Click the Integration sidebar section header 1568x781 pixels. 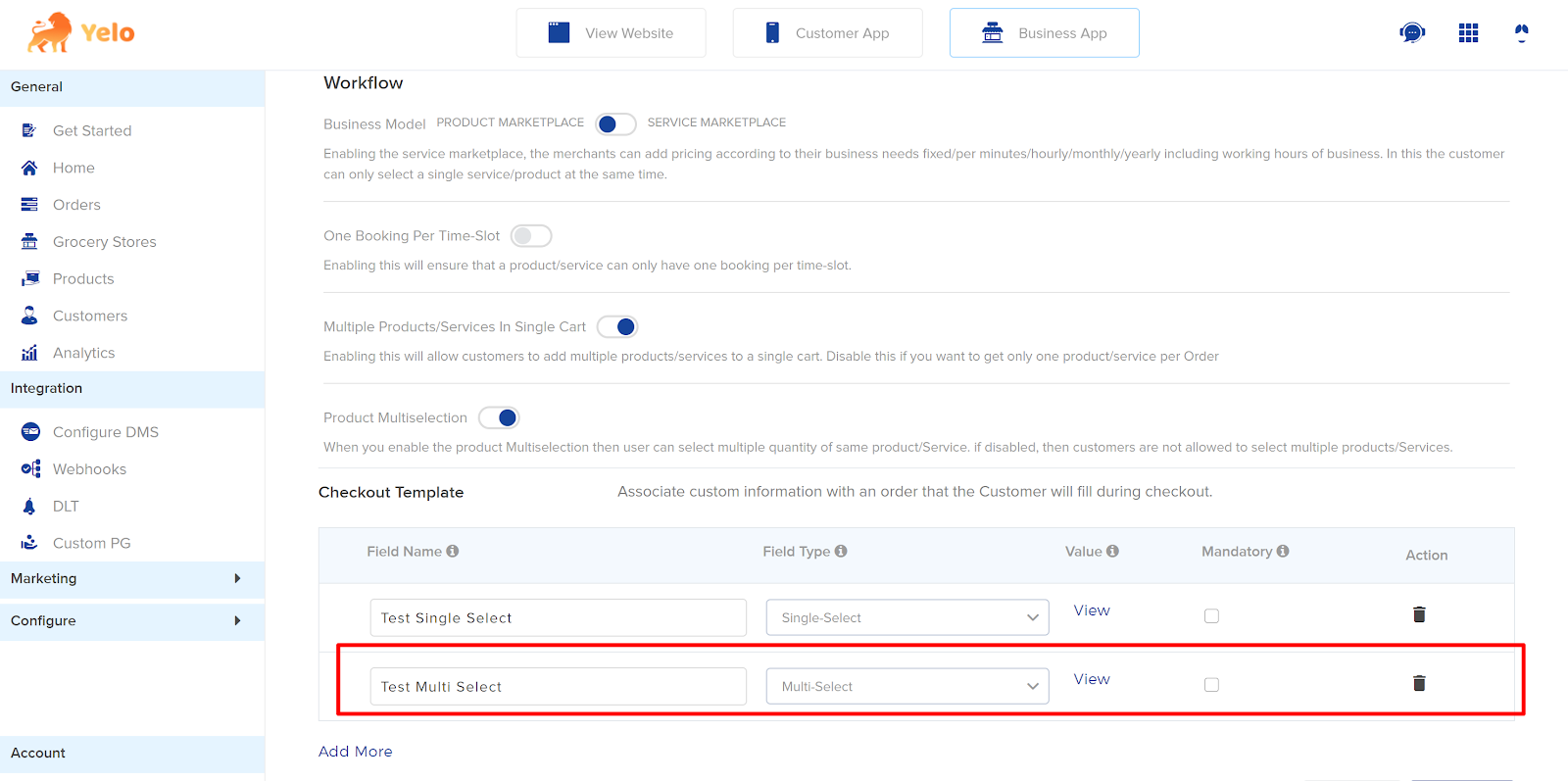132,389
